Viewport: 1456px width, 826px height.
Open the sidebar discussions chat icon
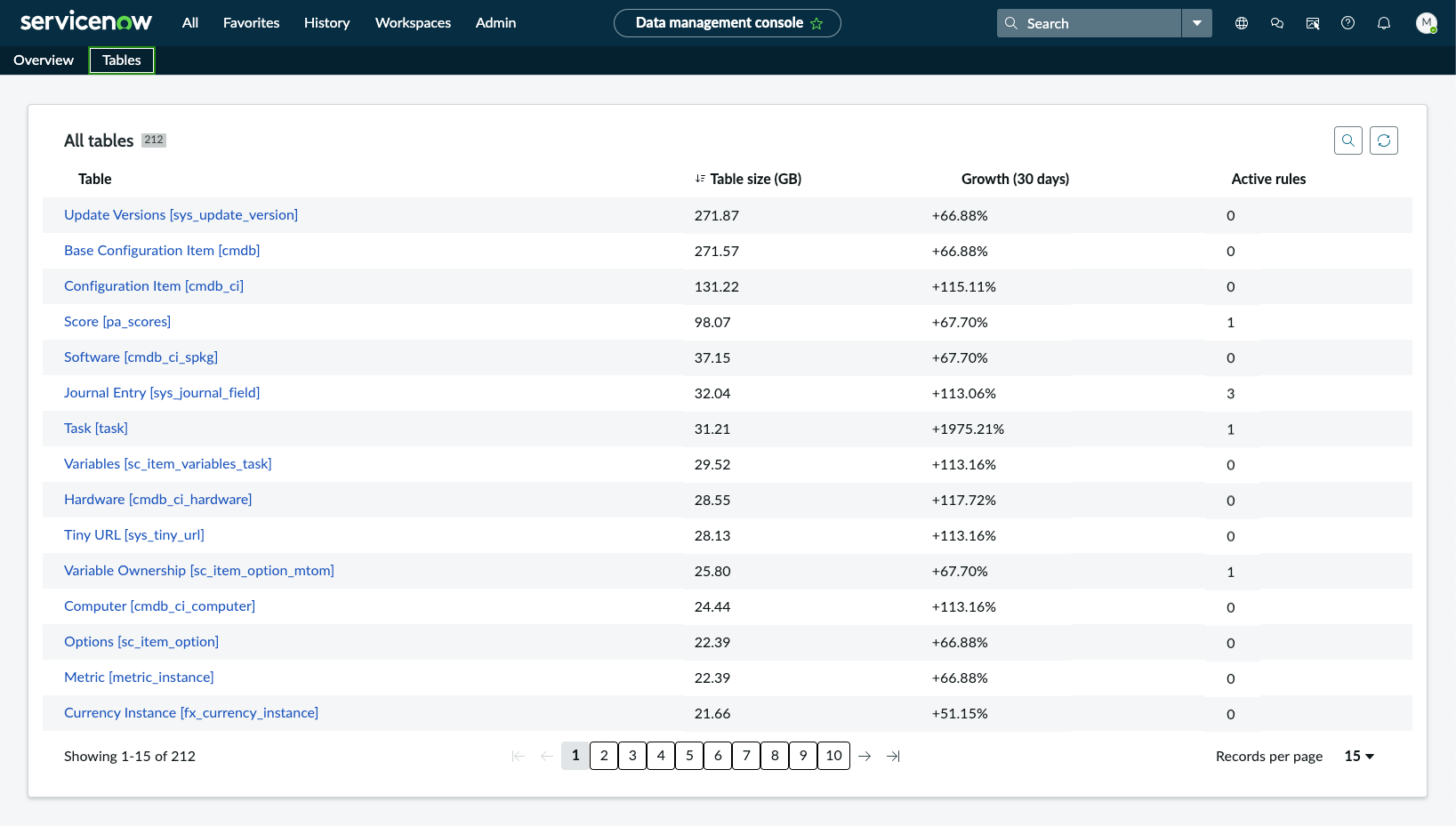pyautogui.click(x=1277, y=23)
